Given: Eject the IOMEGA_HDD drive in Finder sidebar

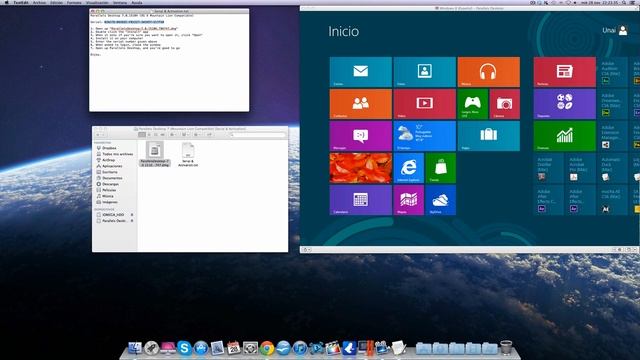Looking at the screenshot, I should [132, 214].
